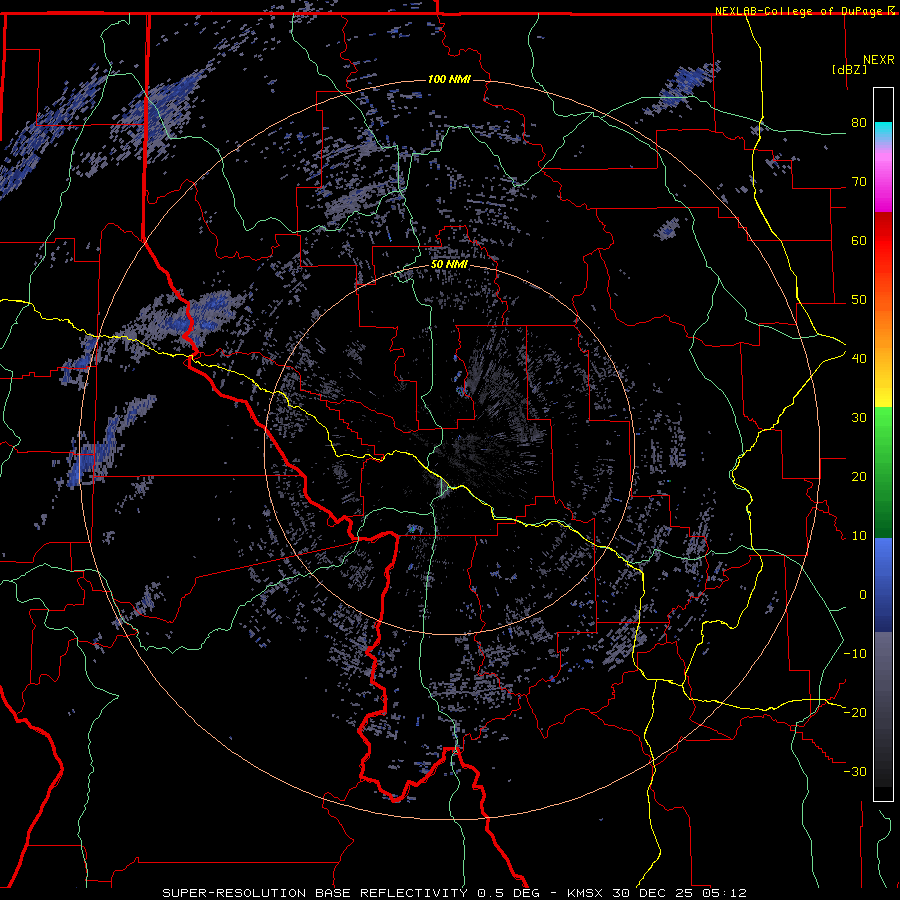This screenshot has width=900, height=900.
Task: Click the 40 value on the dBZ scale
Action: 859,359
